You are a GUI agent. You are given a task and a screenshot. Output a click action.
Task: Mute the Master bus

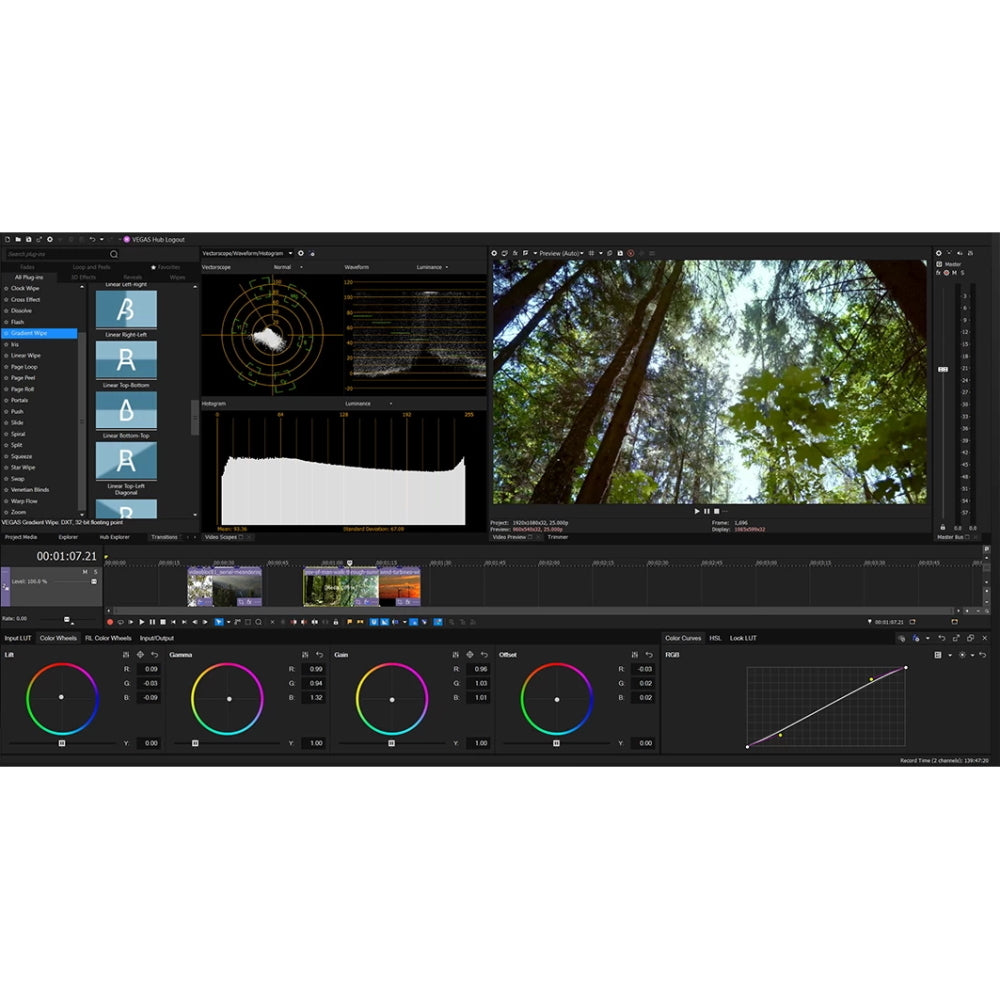[954, 272]
